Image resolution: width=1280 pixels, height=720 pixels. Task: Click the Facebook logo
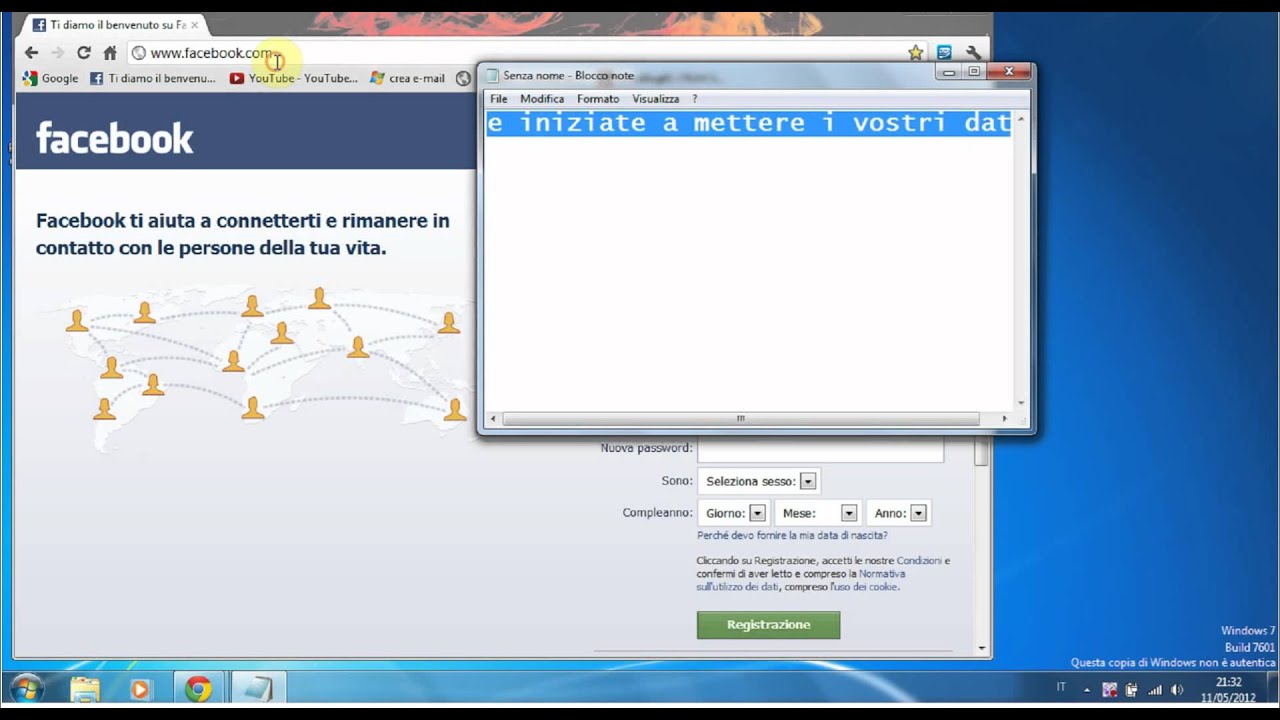(x=114, y=138)
